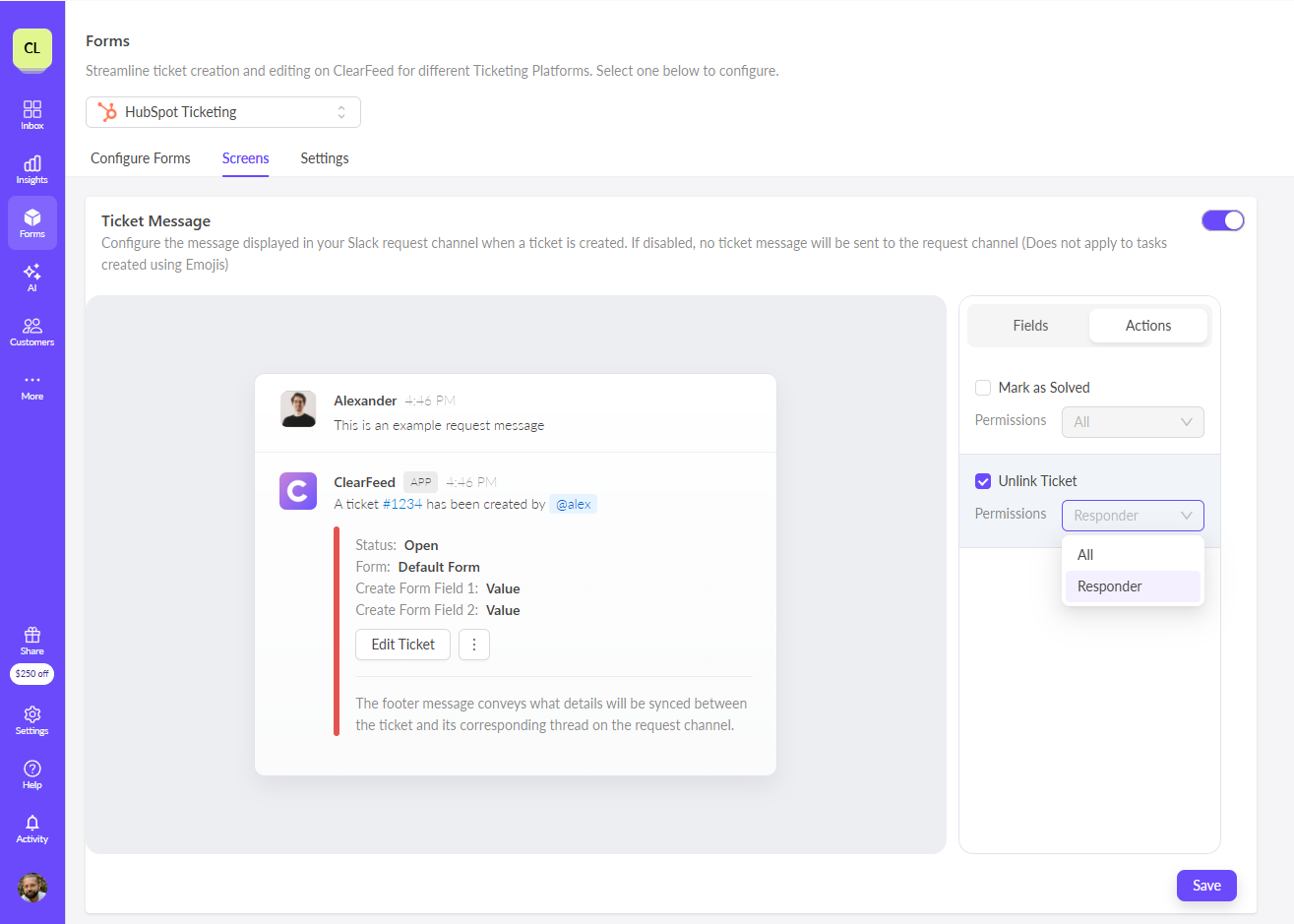Uncheck the Unlink Ticket checkbox
Image resolution: width=1294 pixels, height=924 pixels.
983,481
